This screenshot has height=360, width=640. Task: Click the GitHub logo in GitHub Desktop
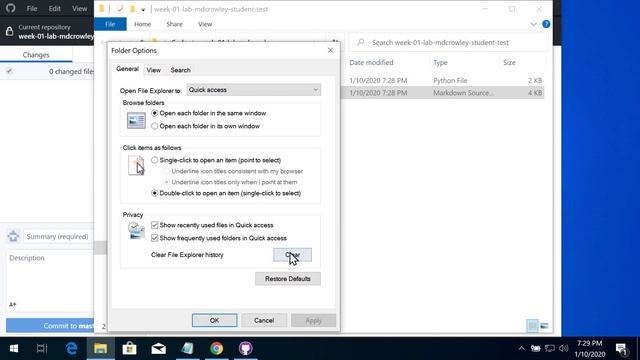pyautogui.click(x=11, y=8)
